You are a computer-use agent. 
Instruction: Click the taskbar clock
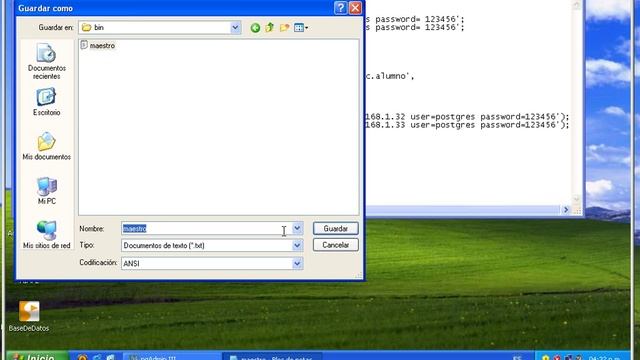point(604,358)
